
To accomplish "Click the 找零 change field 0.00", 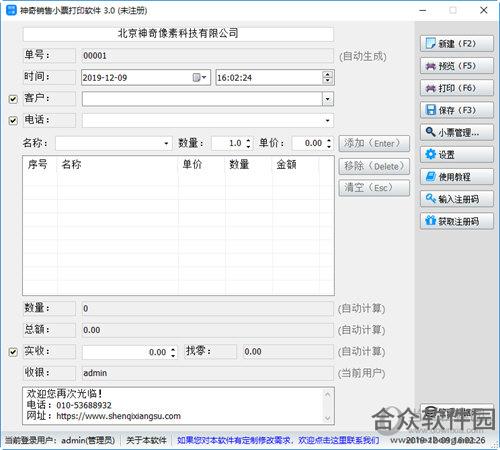I will coord(288,352).
